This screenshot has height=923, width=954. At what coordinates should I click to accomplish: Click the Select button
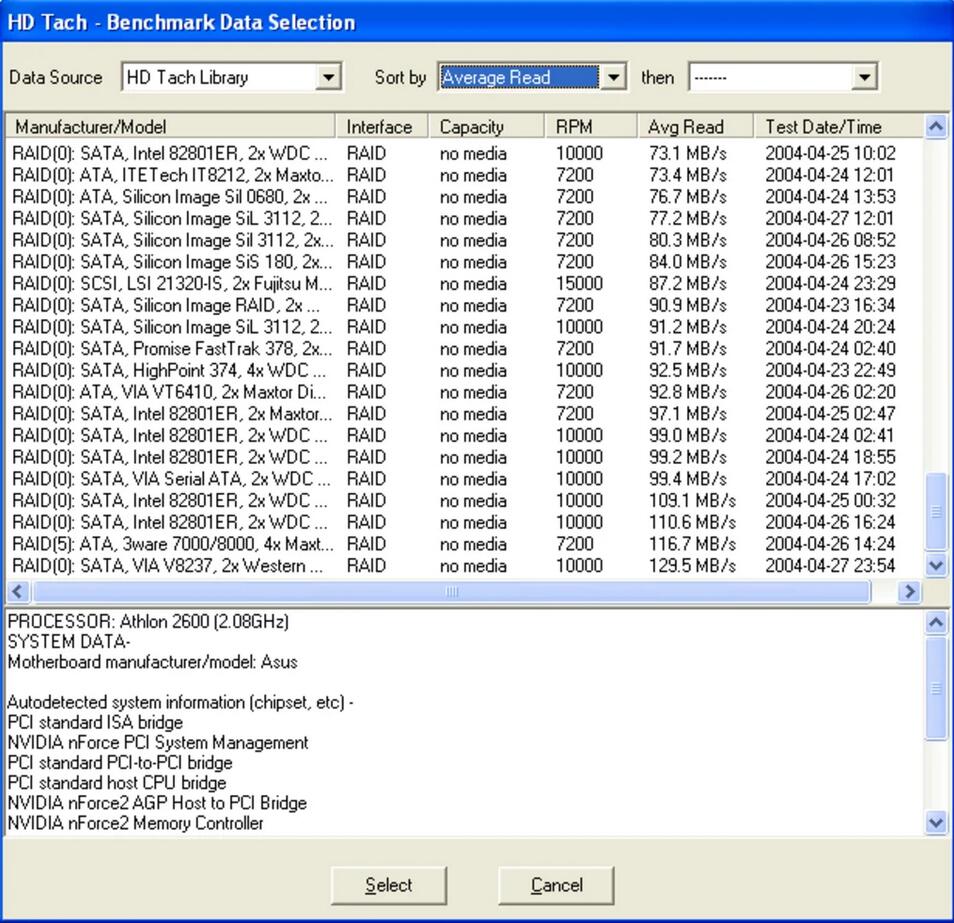388,885
